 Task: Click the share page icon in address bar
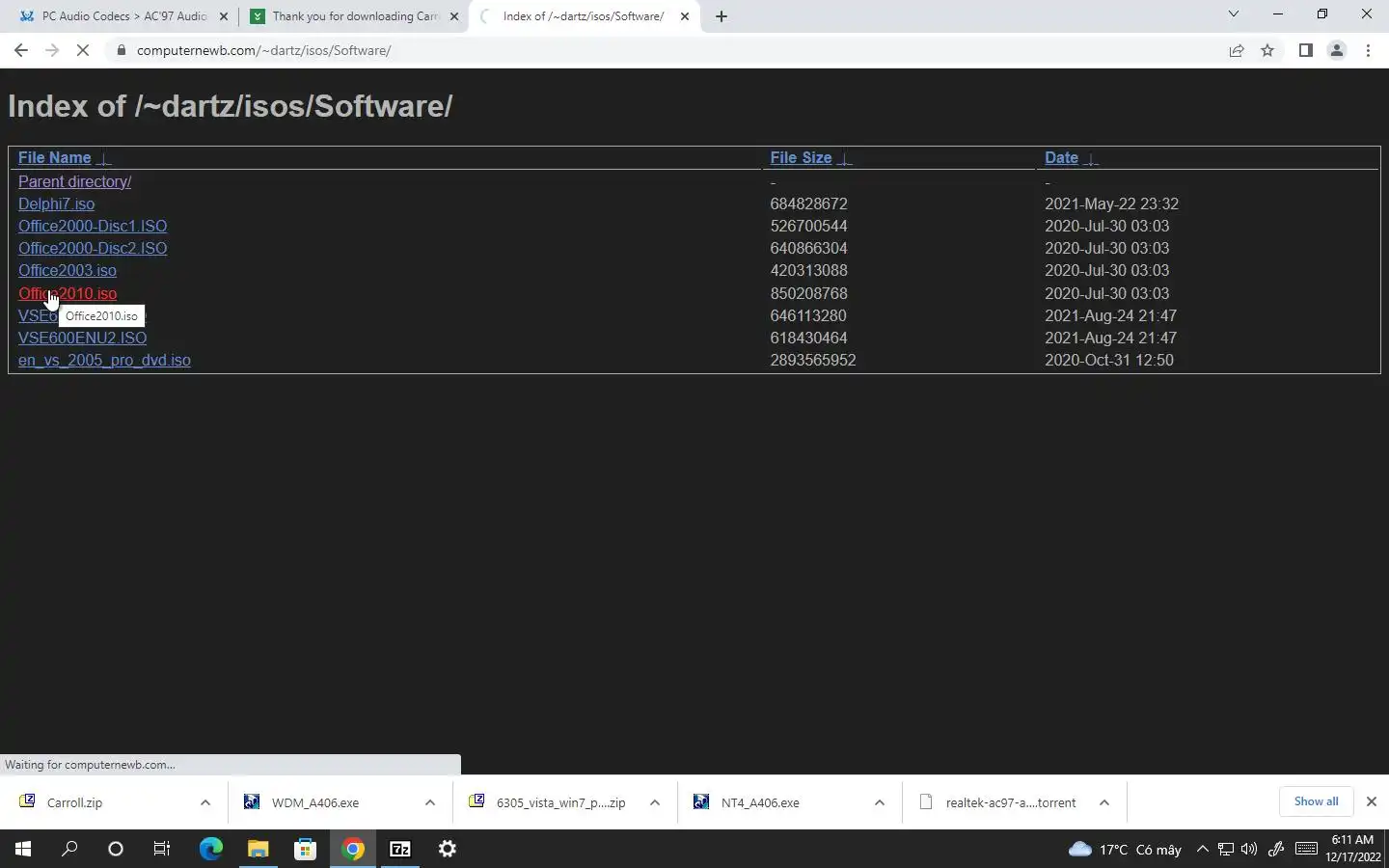(1237, 50)
